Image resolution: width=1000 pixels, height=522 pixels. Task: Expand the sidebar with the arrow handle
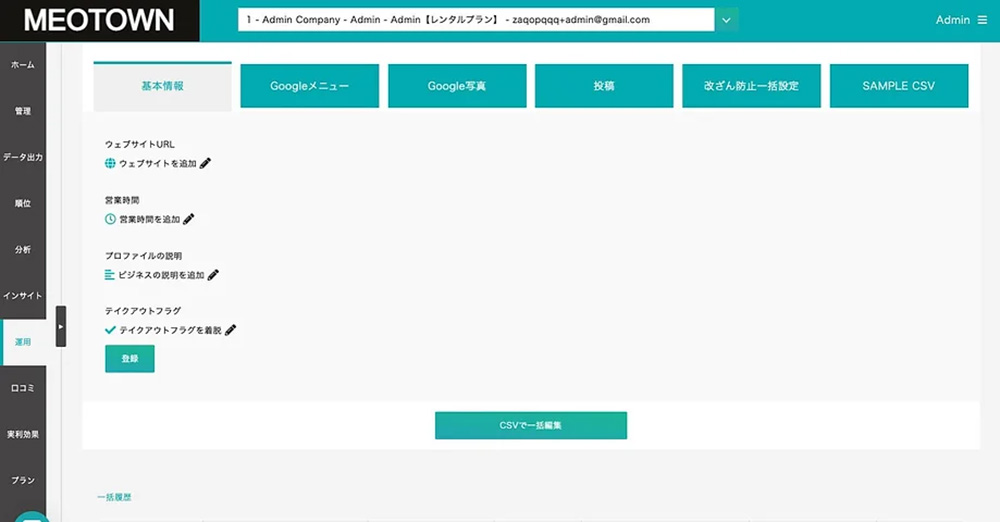(x=61, y=326)
